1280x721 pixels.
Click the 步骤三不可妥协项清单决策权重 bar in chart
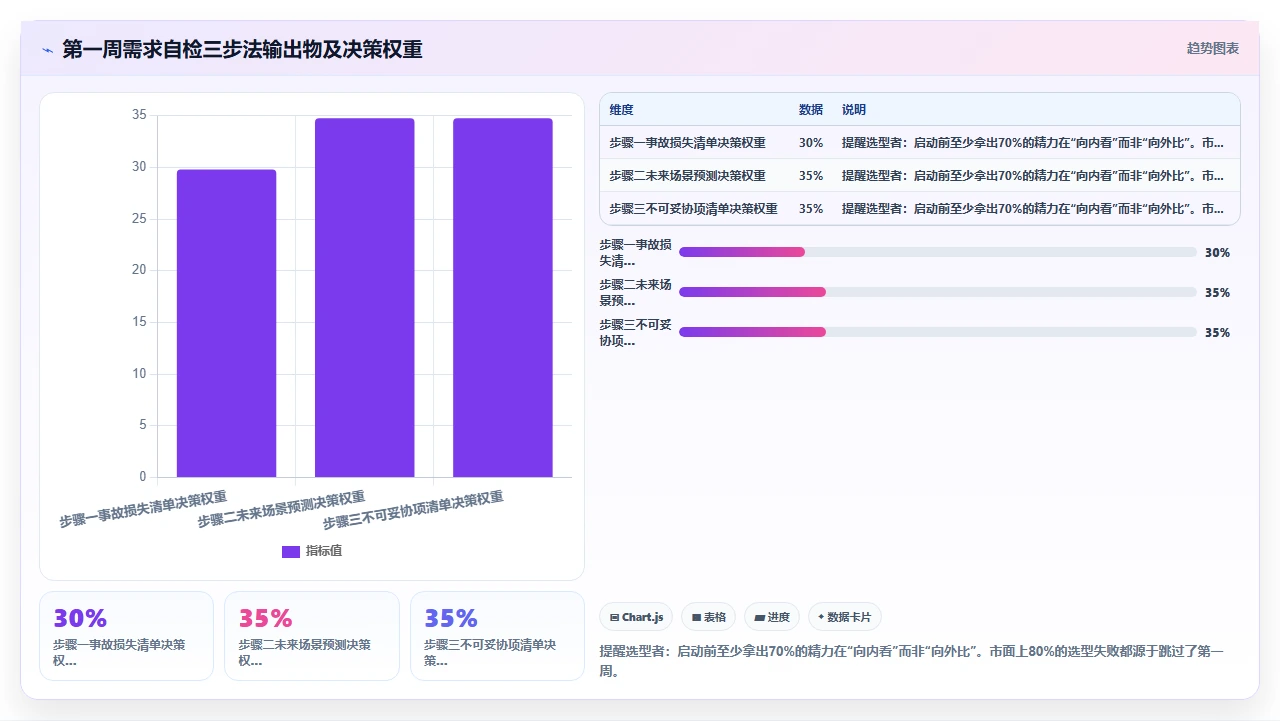tap(502, 298)
